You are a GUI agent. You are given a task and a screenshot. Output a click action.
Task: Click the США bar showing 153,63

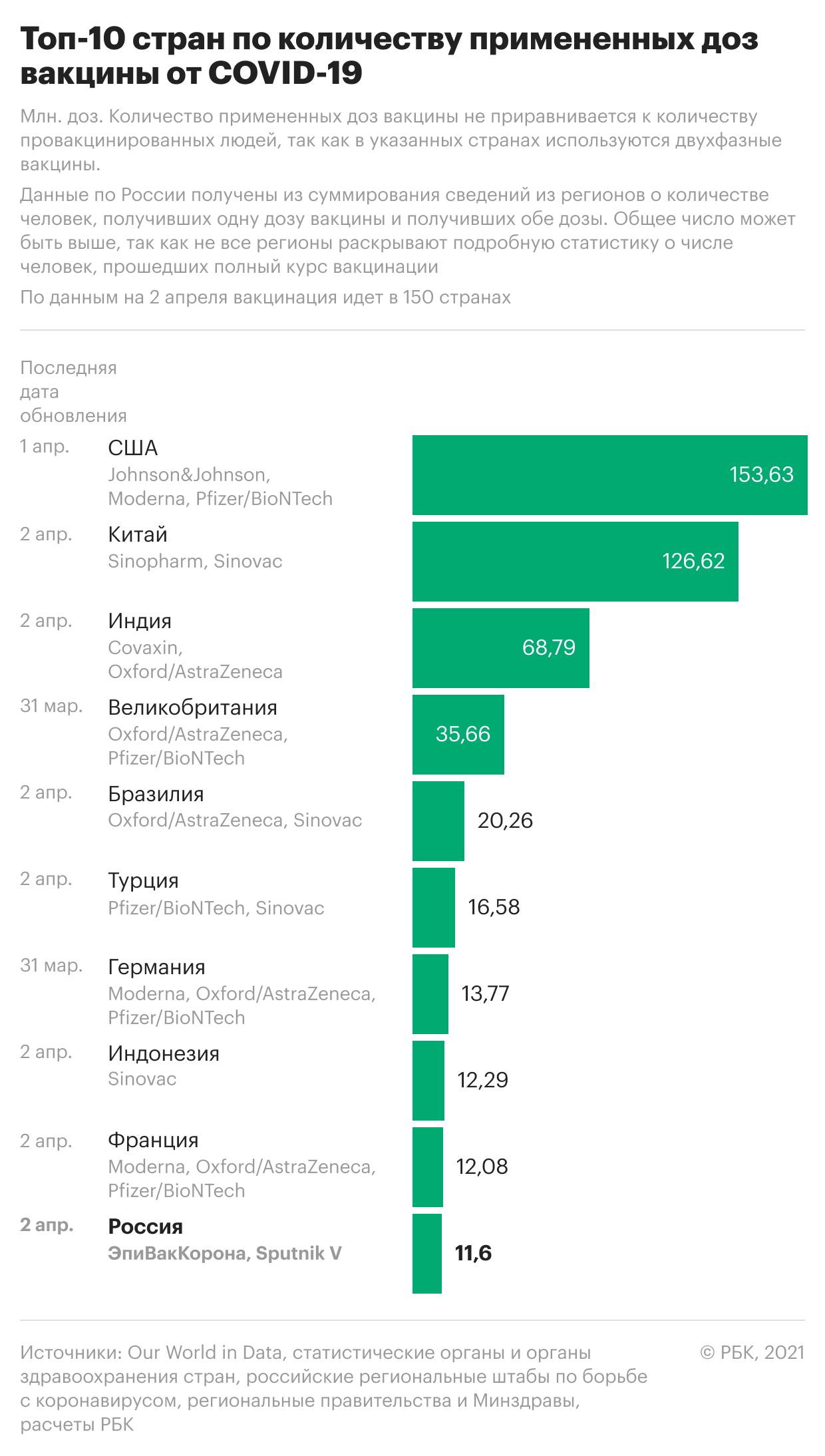(609, 475)
